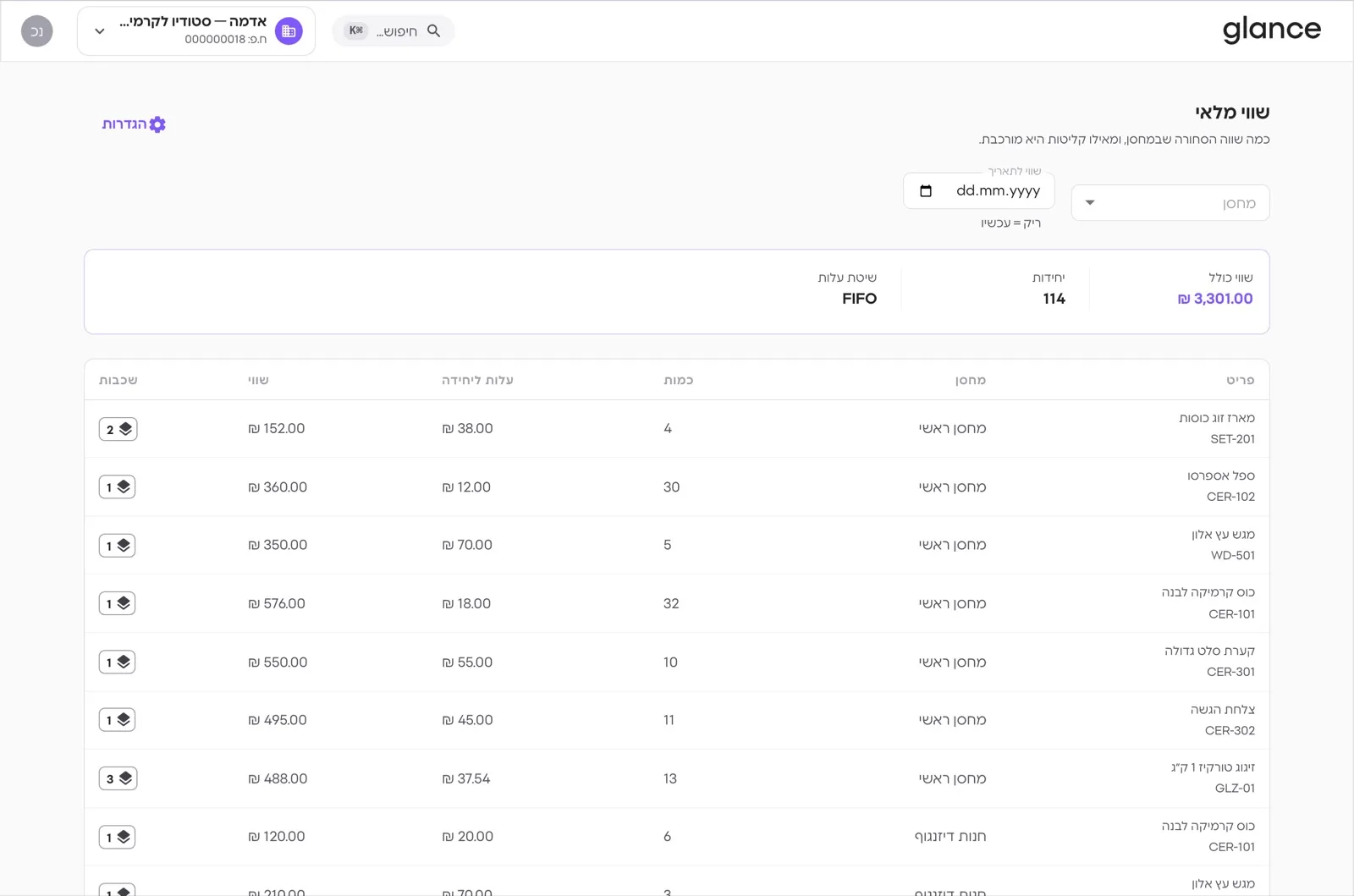Click item מארז זוג כוסות

pos(1217,418)
